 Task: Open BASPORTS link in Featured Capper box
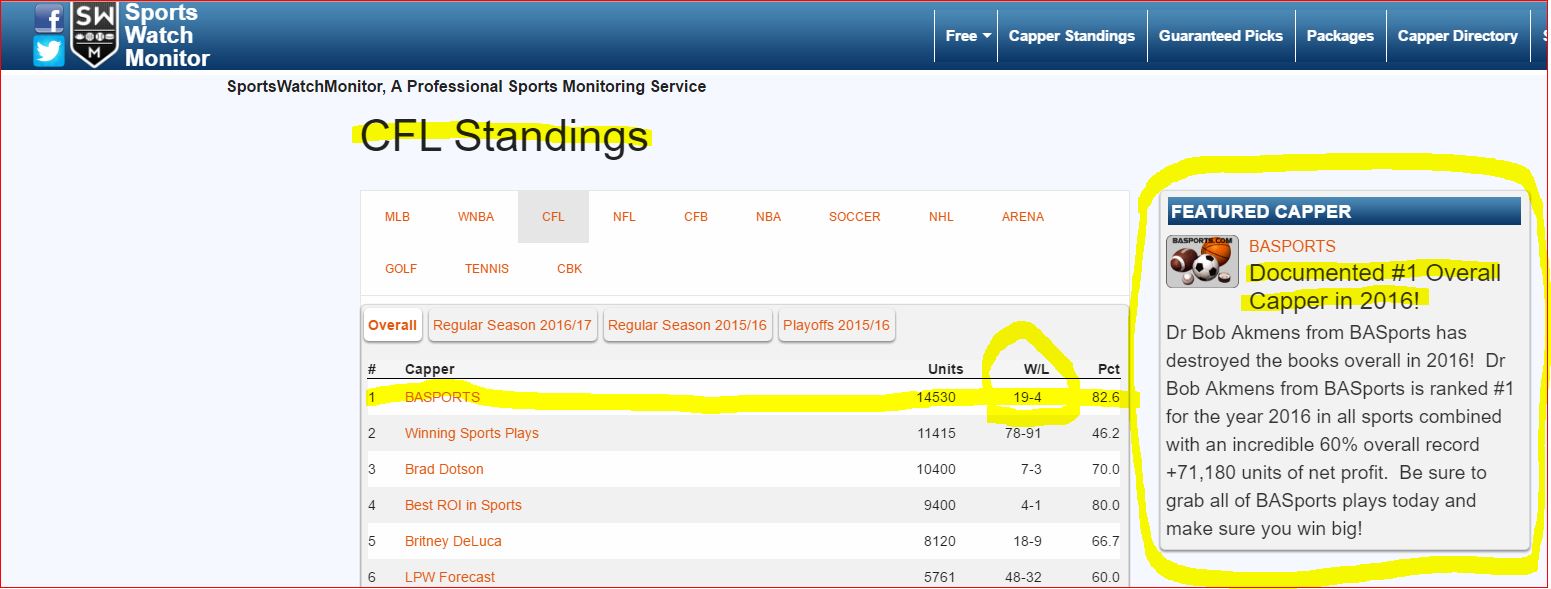pos(1292,246)
